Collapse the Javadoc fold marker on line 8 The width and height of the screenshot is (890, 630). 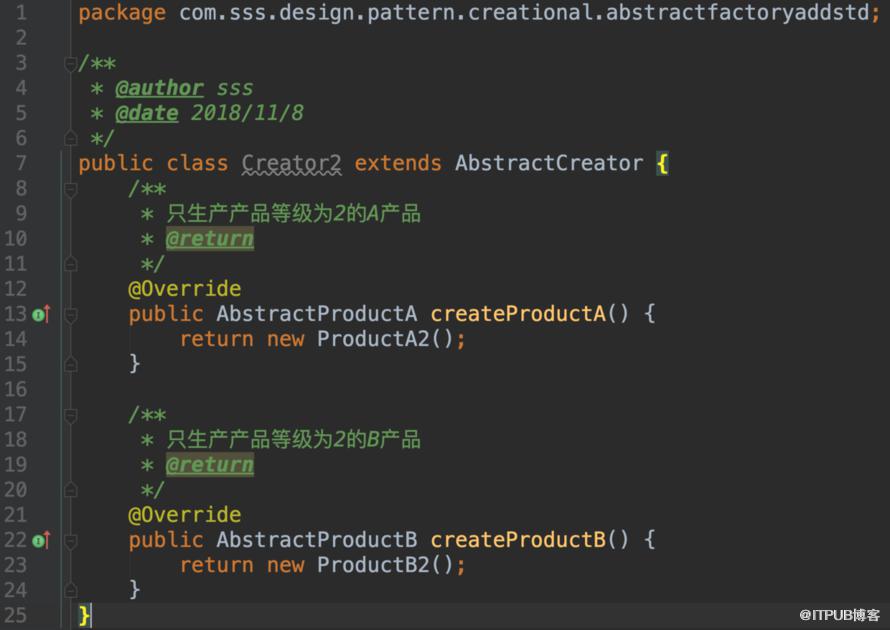coord(70,189)
